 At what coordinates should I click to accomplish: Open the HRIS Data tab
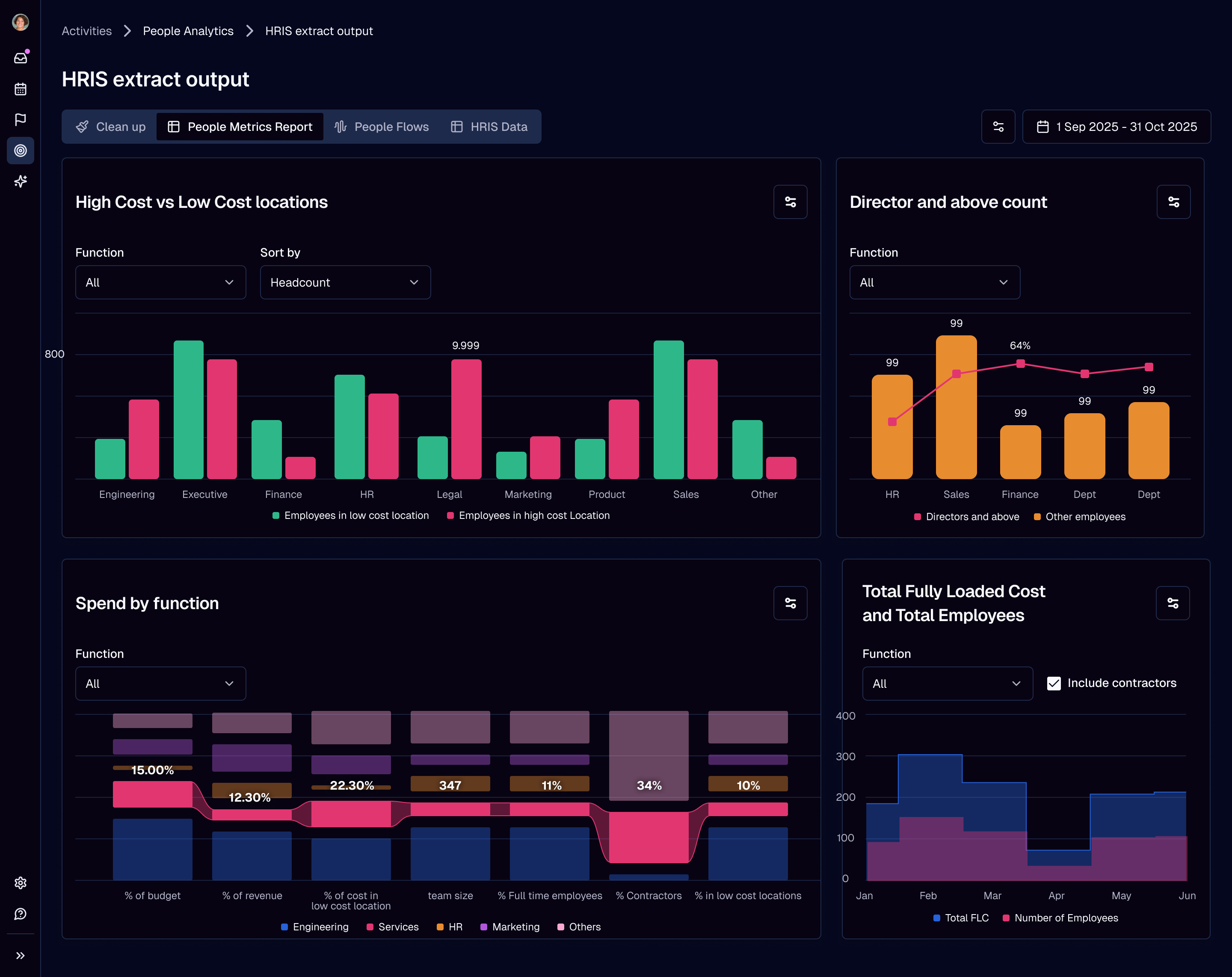(489, 127)
